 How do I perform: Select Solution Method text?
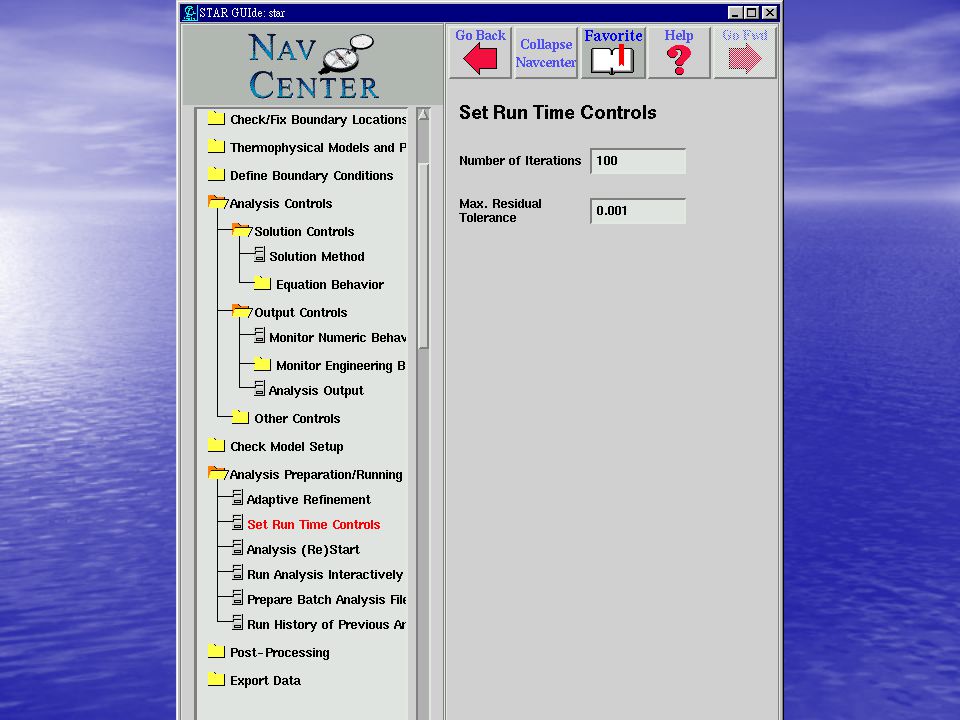pyautogui.click(x=317, y=257)
